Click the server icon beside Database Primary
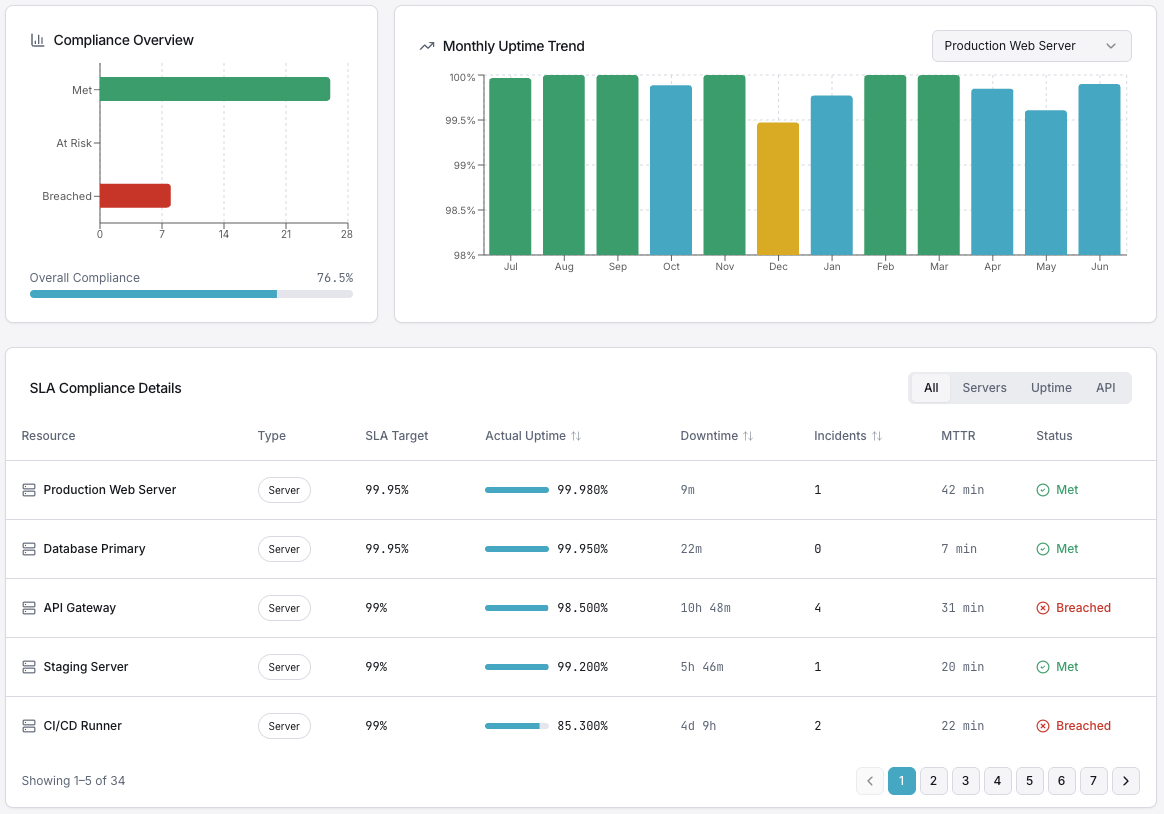Viewport: 1164px width, 814px height. pyautogui.click(x=29, y=549)
